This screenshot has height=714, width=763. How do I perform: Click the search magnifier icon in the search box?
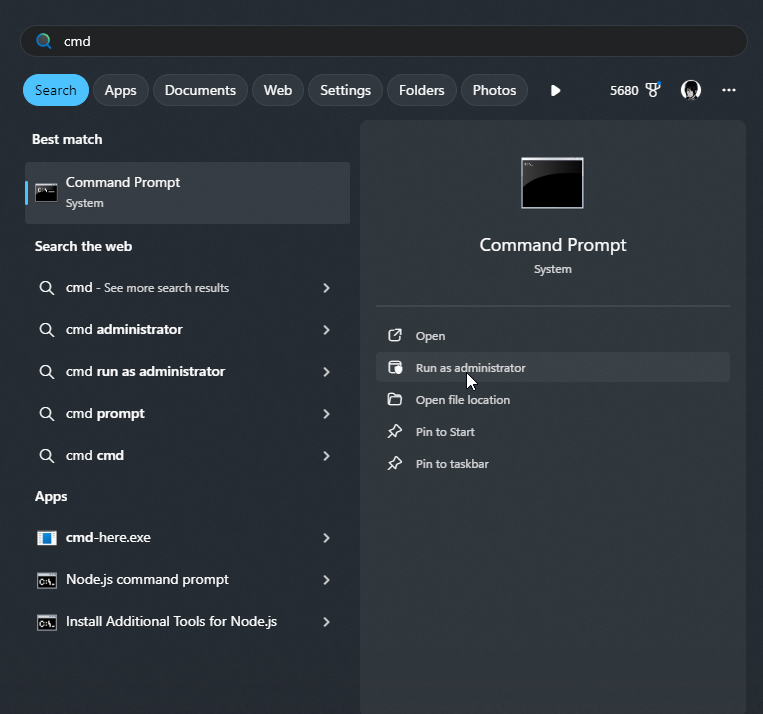pos(44,41)
